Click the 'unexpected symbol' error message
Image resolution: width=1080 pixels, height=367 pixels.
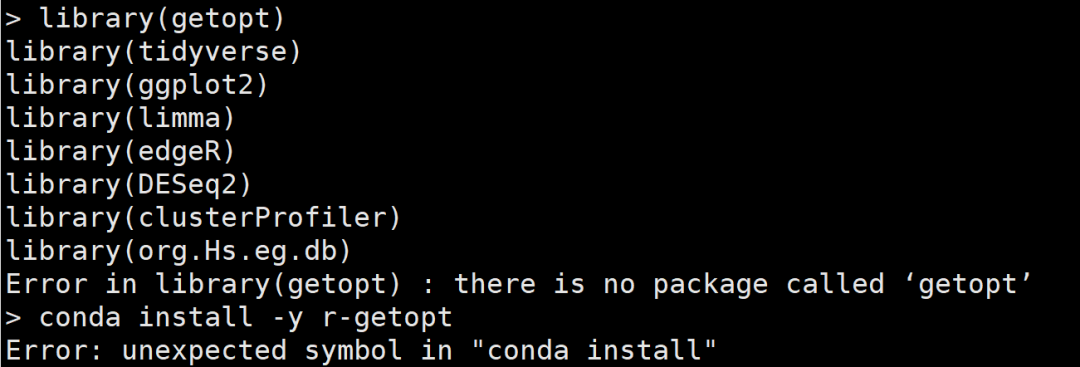(x=361, y=351)
